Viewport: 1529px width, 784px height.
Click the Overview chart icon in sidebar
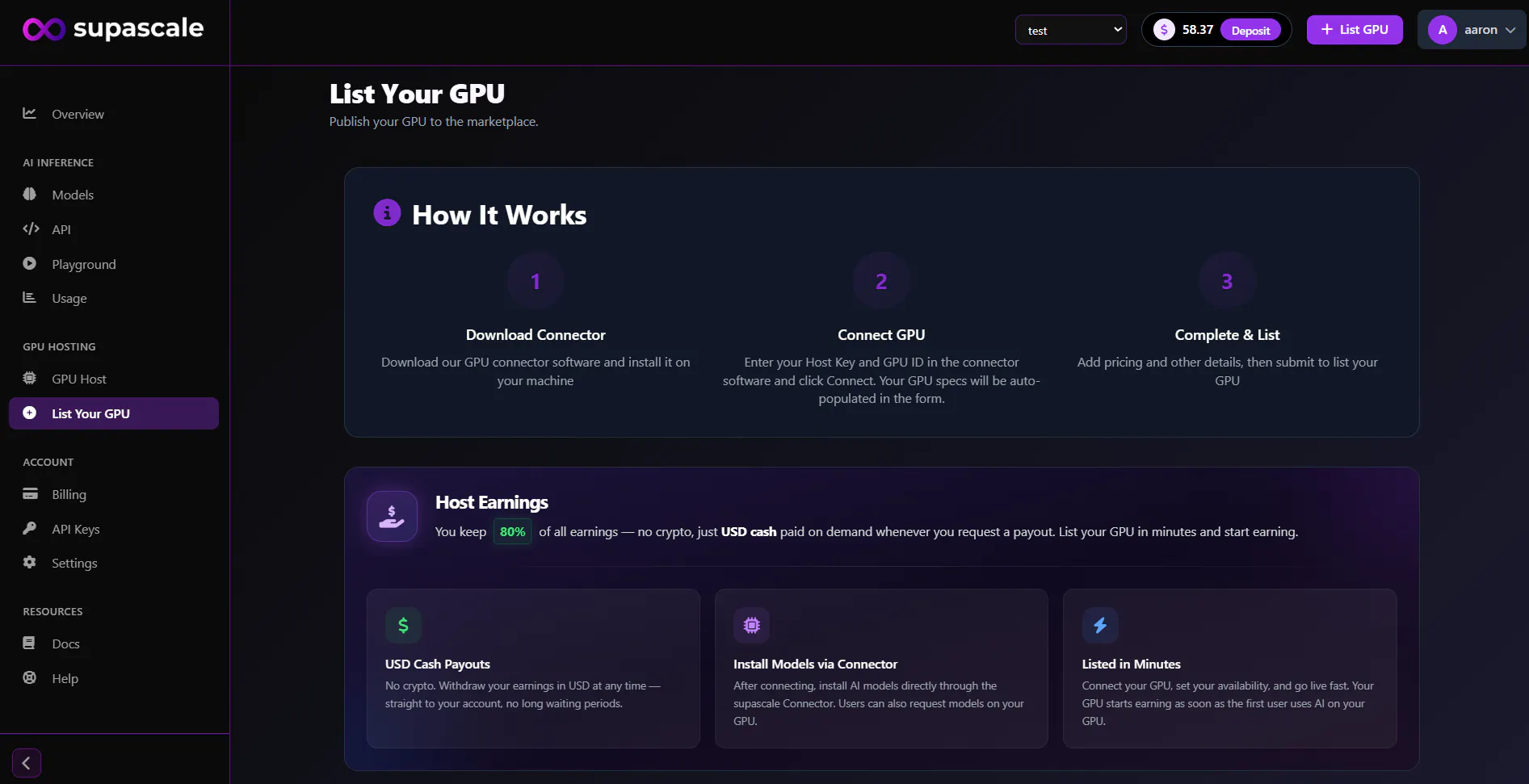pos(30,114)
